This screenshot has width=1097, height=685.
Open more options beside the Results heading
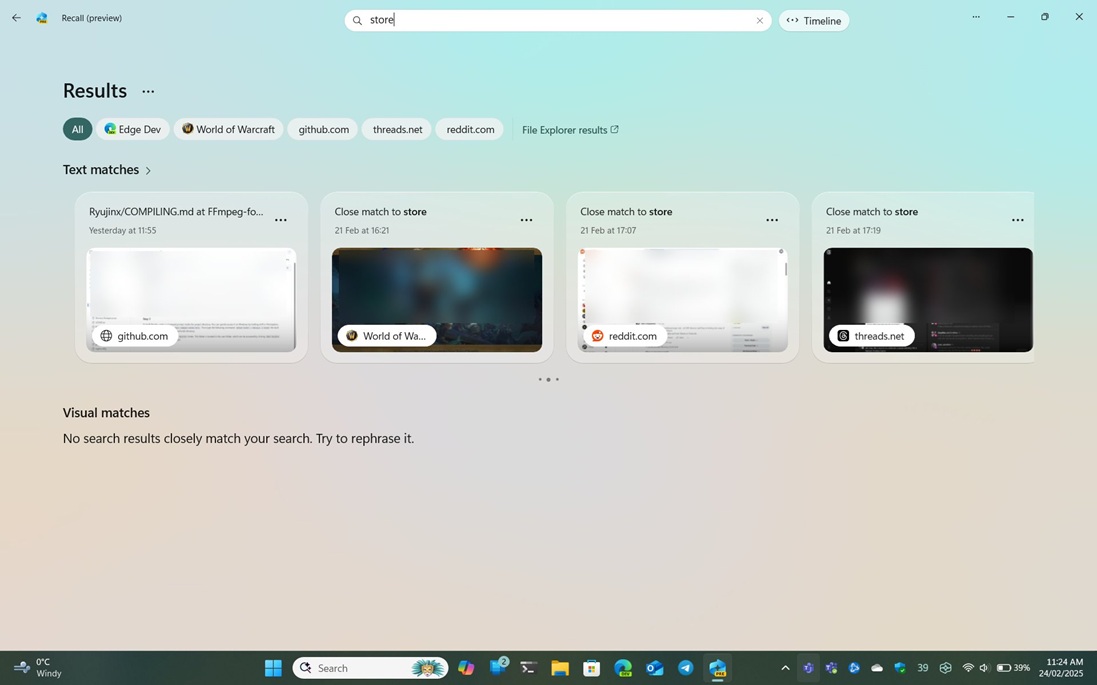(x=148, y=91)
